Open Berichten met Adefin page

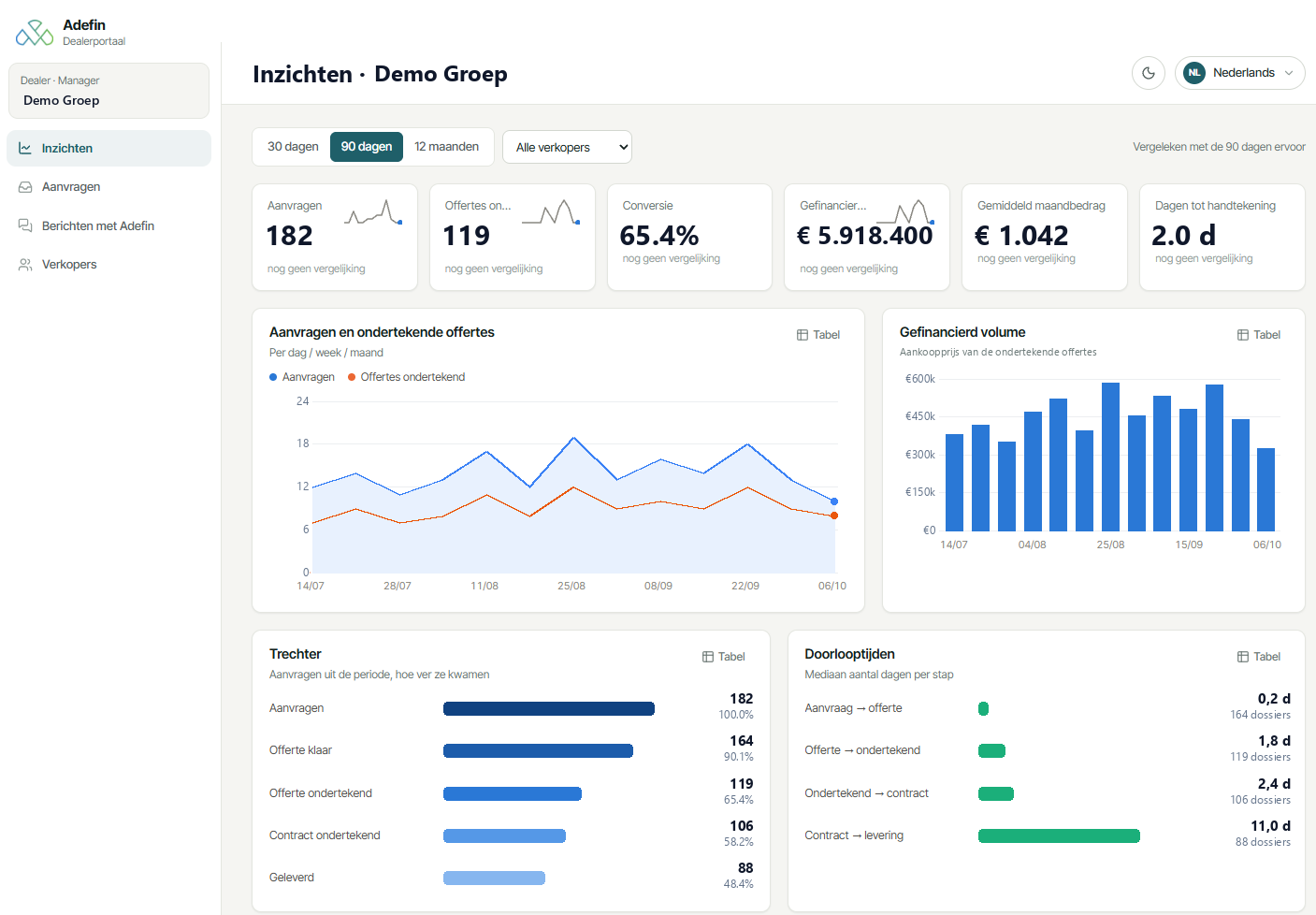point(108,225)
